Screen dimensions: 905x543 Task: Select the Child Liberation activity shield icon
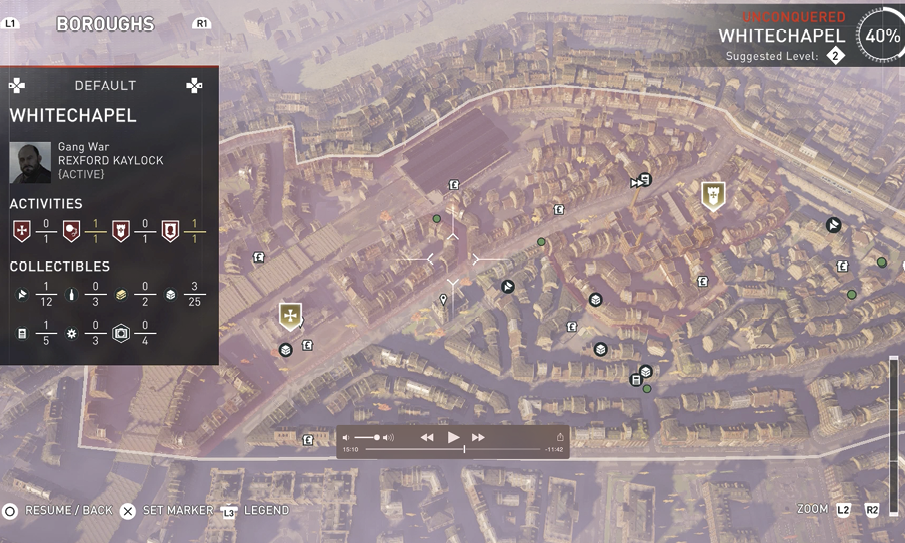170,230
